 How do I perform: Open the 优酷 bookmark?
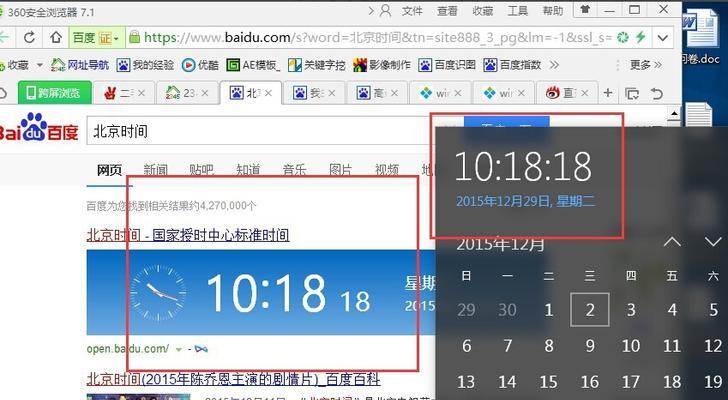tap(200, 65)
